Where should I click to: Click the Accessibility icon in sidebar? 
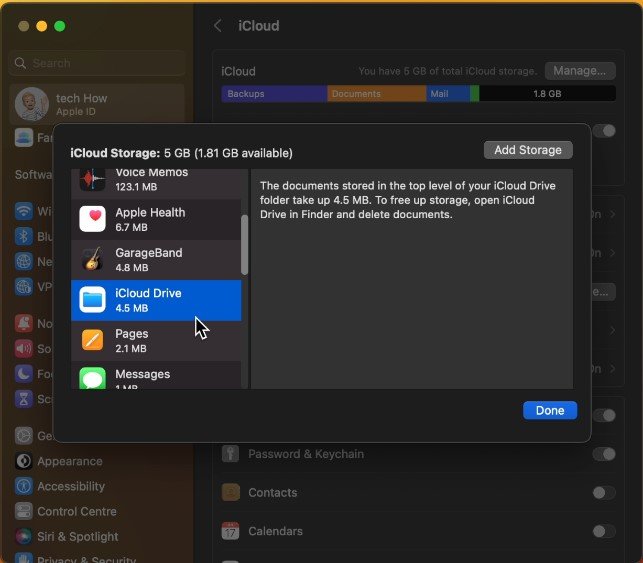[24, 486]
